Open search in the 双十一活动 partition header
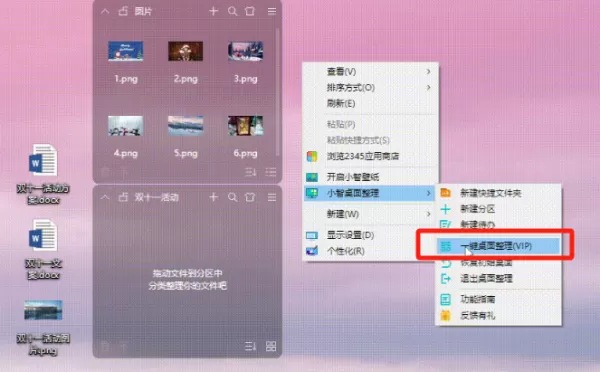Viewport: 600px width, 372px height. (x=232, y=197)
